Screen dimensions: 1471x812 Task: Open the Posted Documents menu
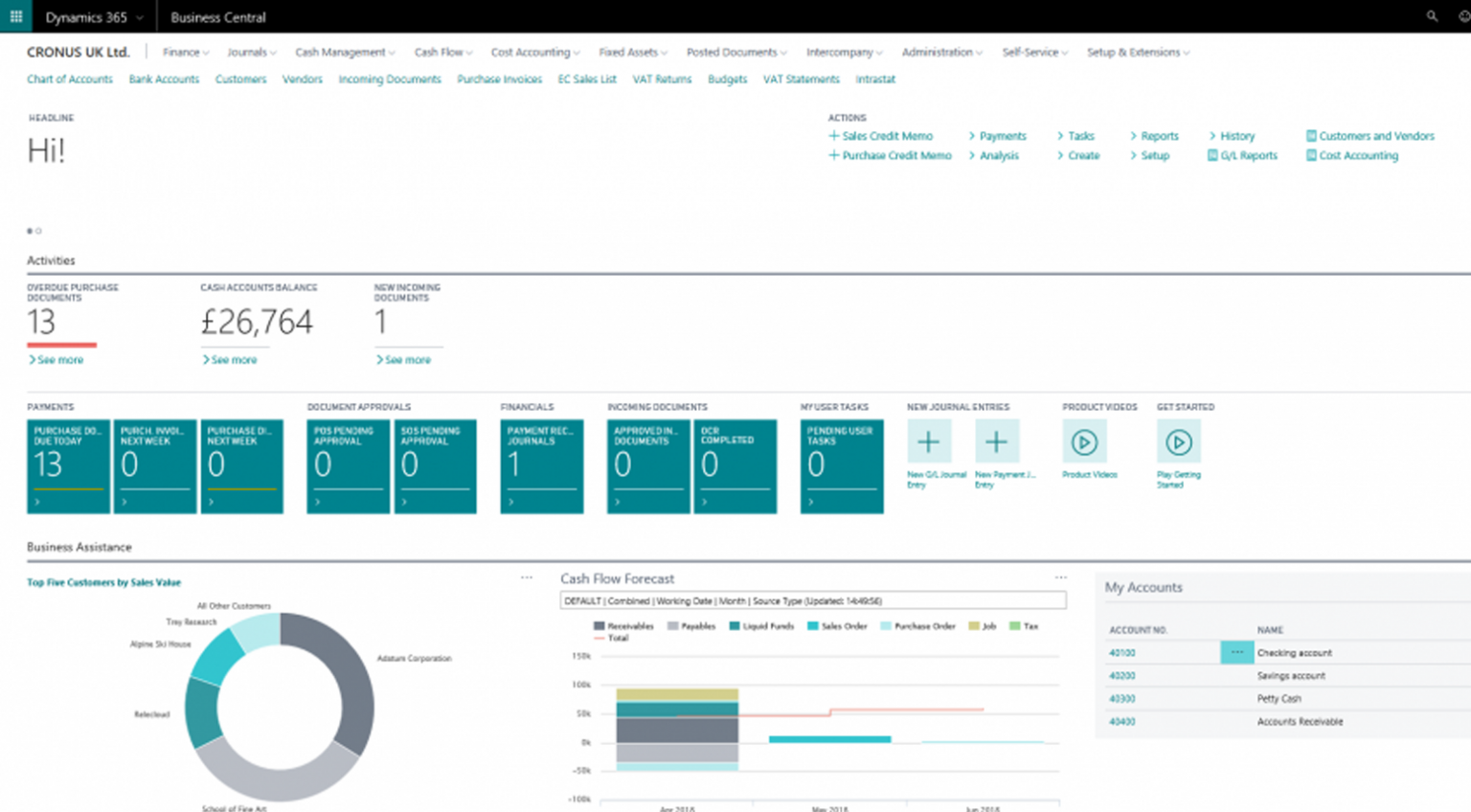click(736, 53)
